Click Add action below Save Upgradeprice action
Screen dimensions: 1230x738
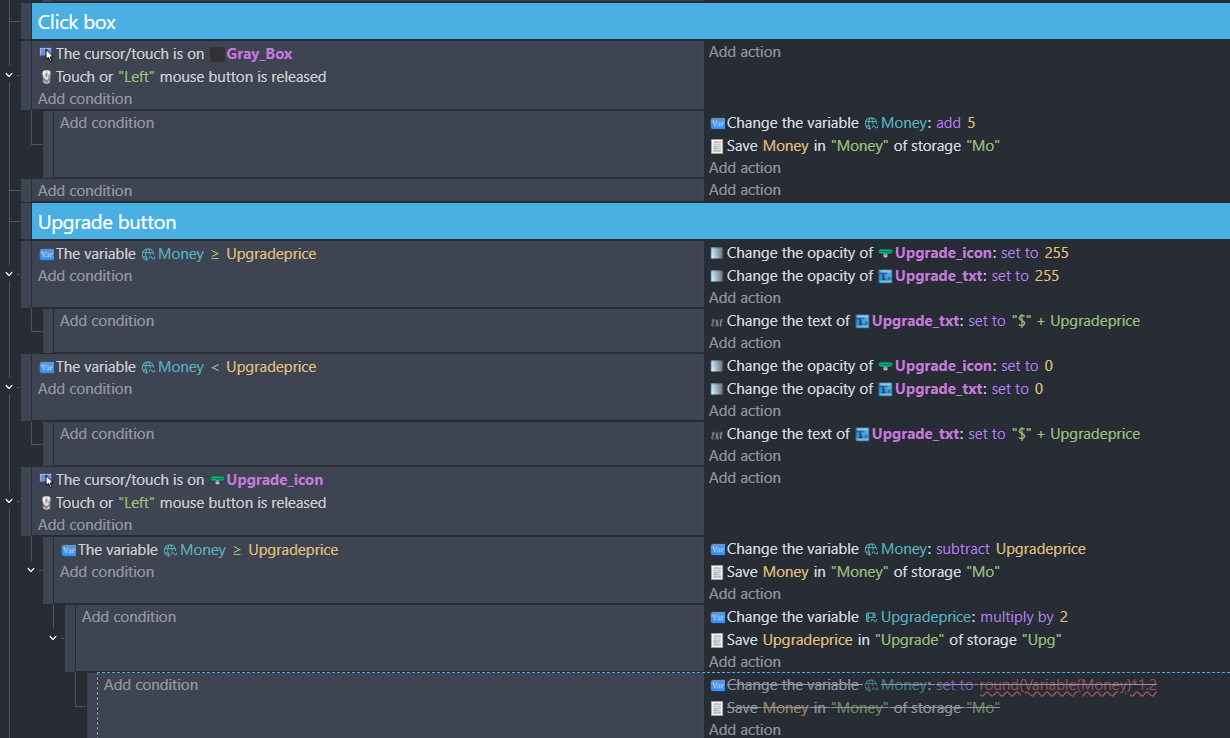[x=745, y=662]
